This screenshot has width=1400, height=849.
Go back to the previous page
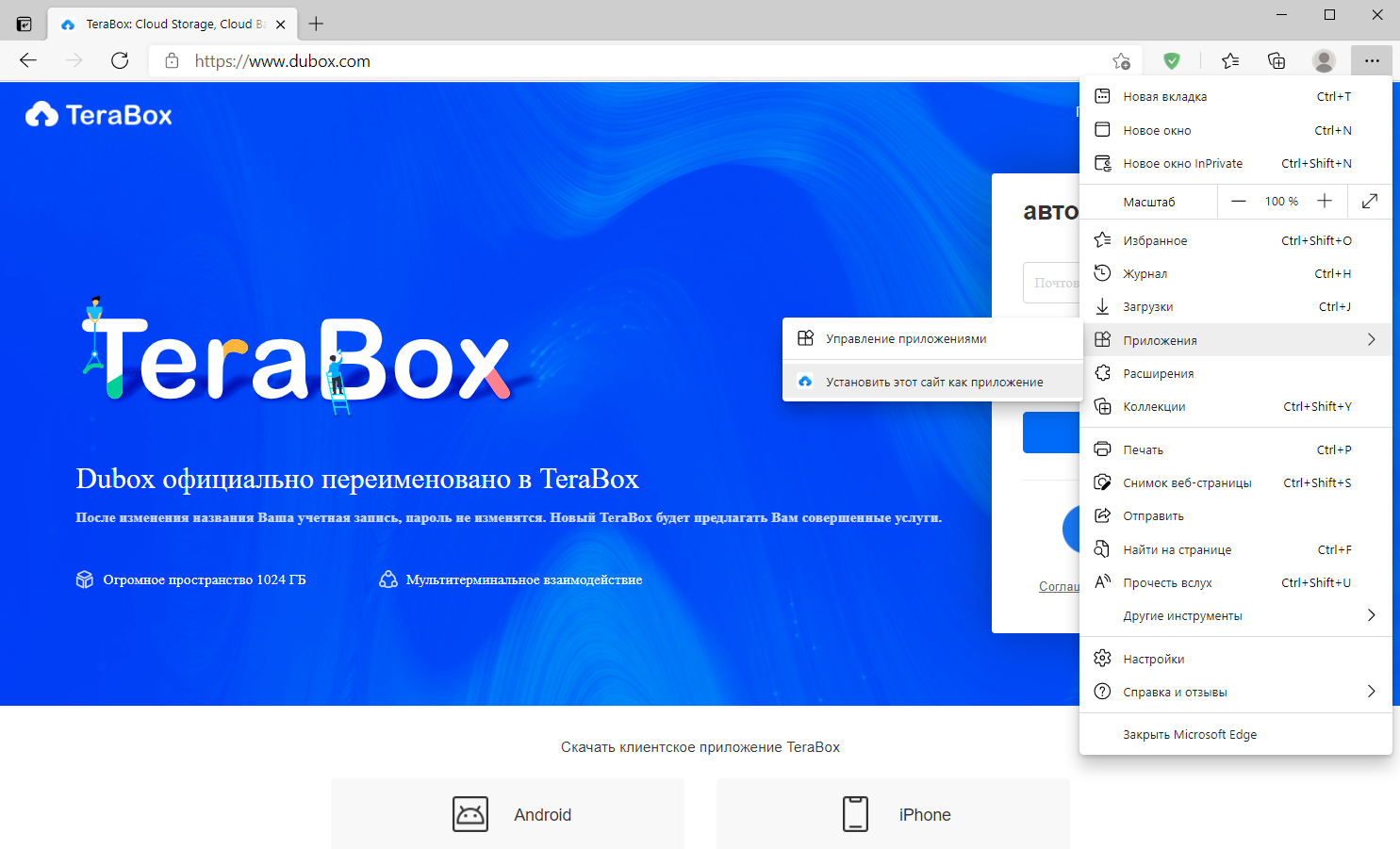28,61
